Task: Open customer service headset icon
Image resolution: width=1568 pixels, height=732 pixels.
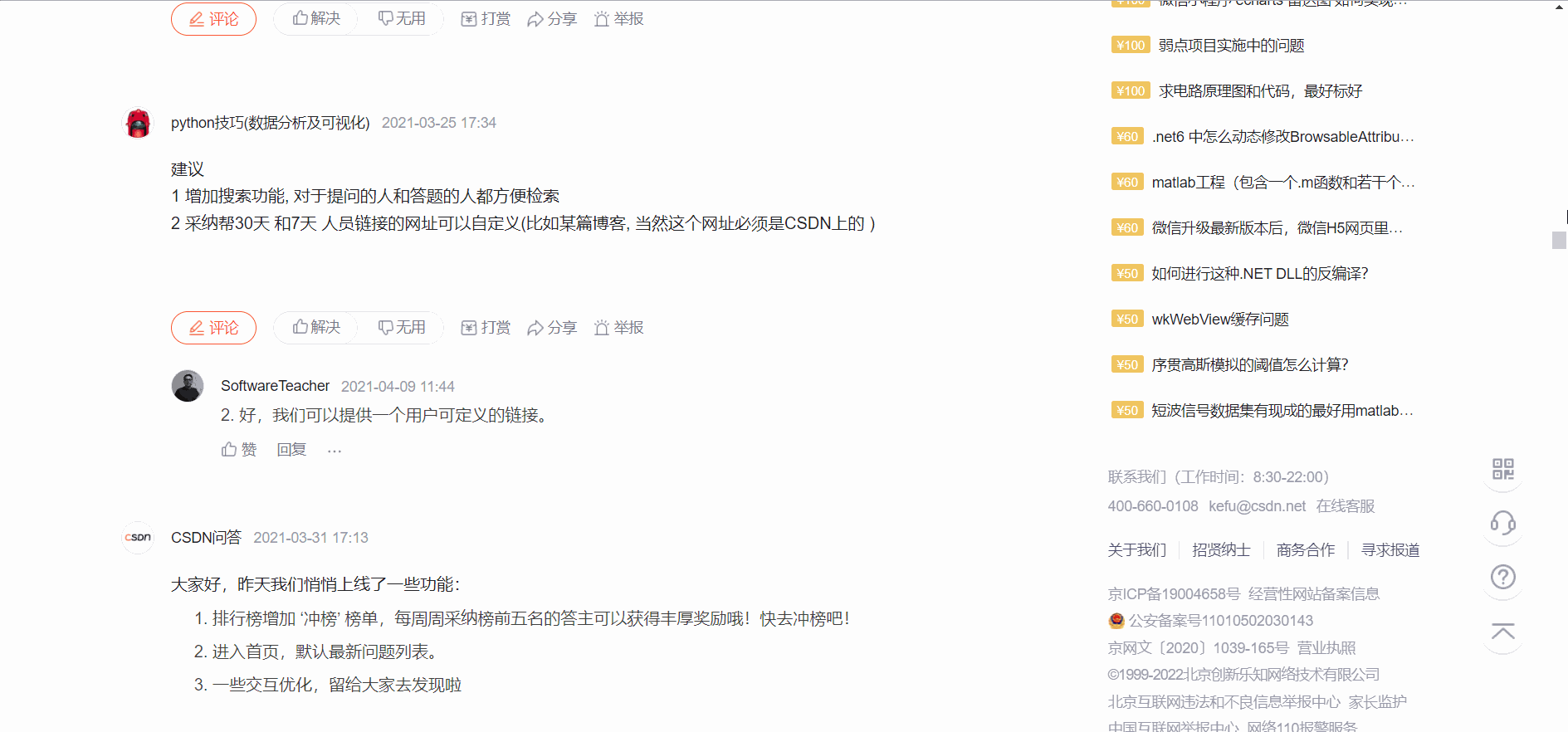Action: [x=1502, y=523]
